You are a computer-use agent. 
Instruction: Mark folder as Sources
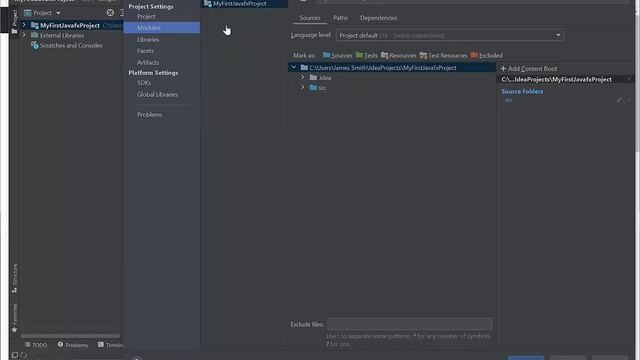pos(337,56)
